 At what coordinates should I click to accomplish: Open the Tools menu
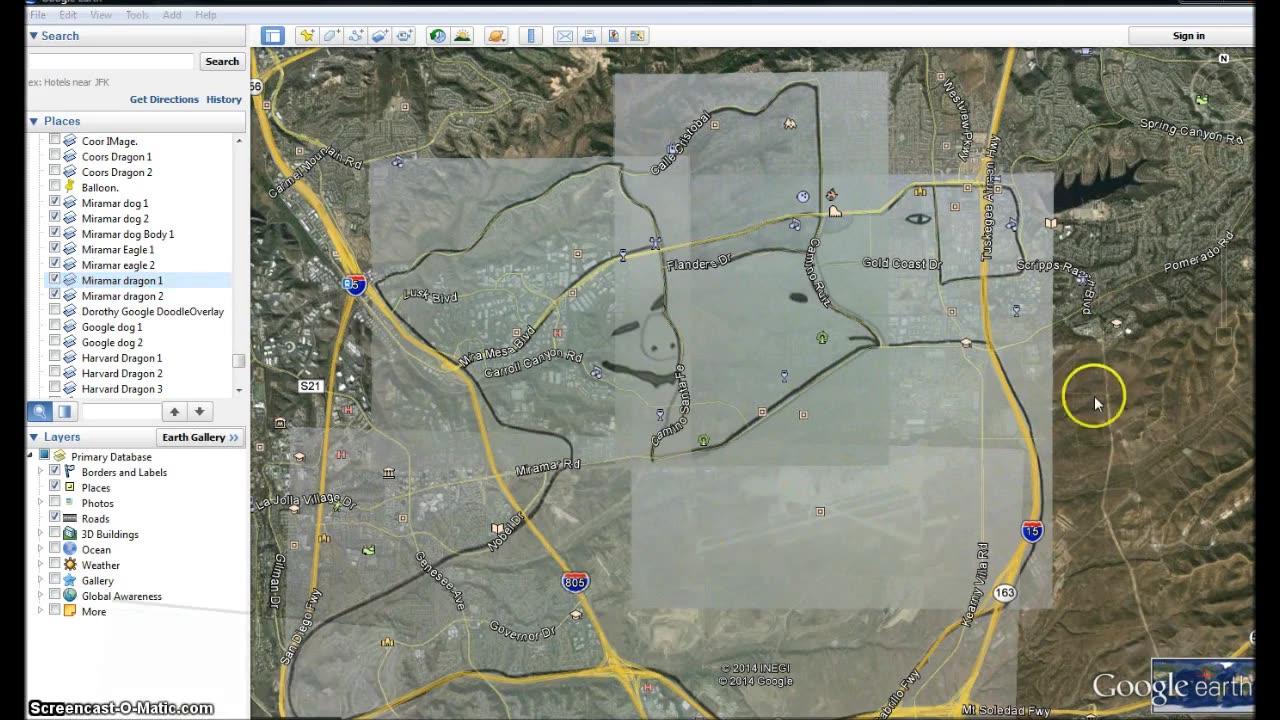pos(137,15)
